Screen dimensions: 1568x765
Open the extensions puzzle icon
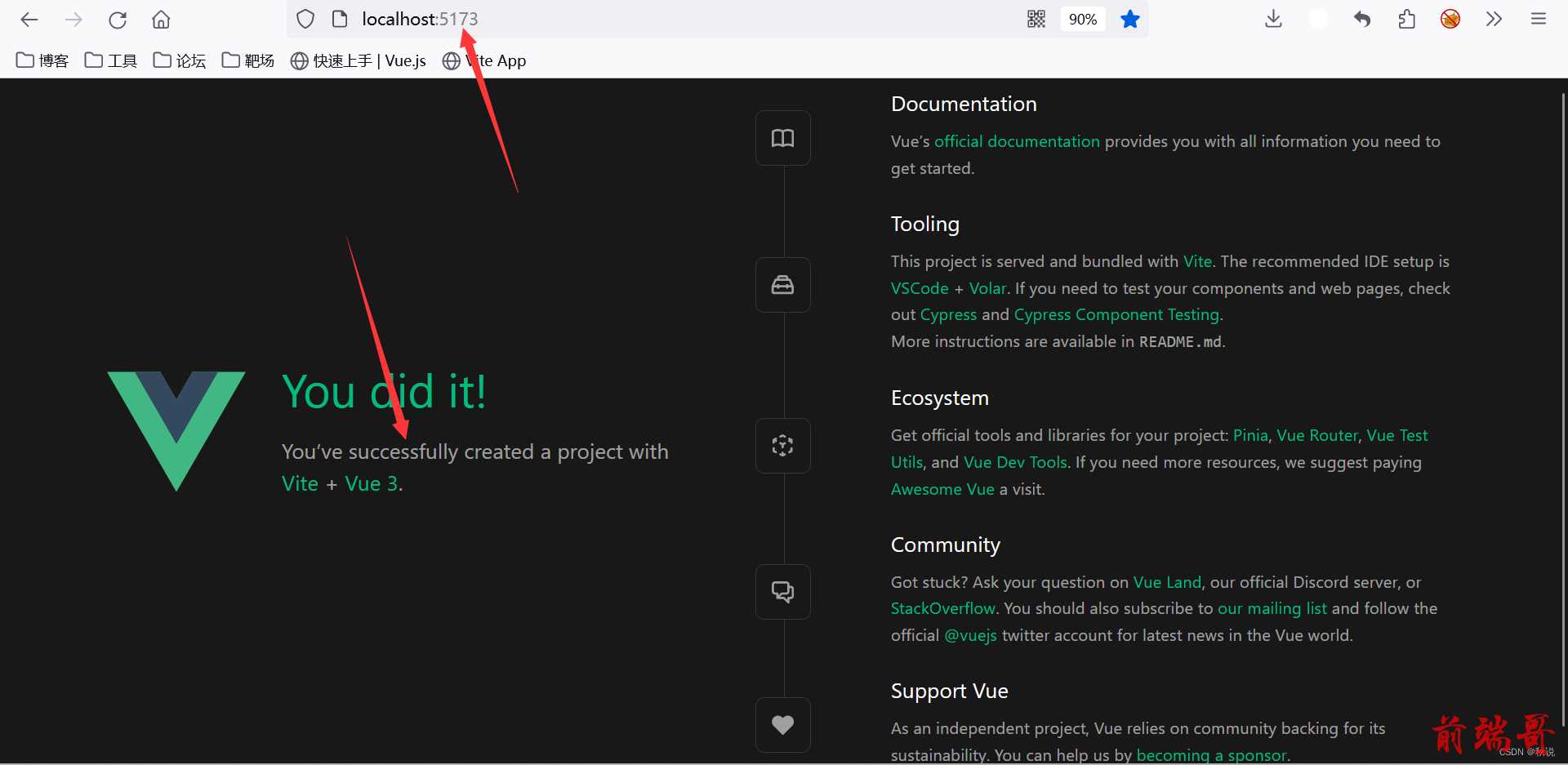1406,19
